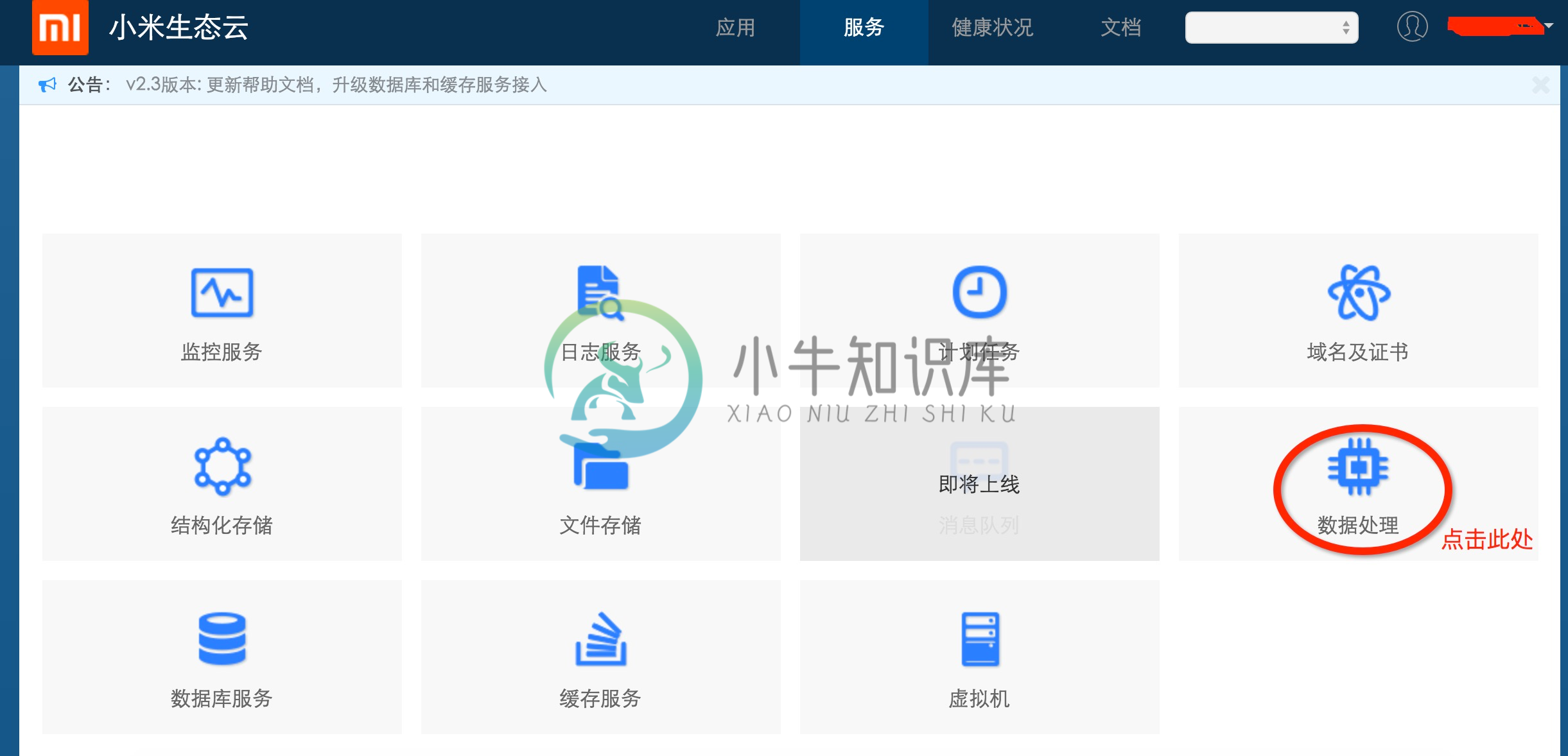Open the log service (日志服务) document icon
This screenshot has height=756, width=1568.
(x=600, y=292)
